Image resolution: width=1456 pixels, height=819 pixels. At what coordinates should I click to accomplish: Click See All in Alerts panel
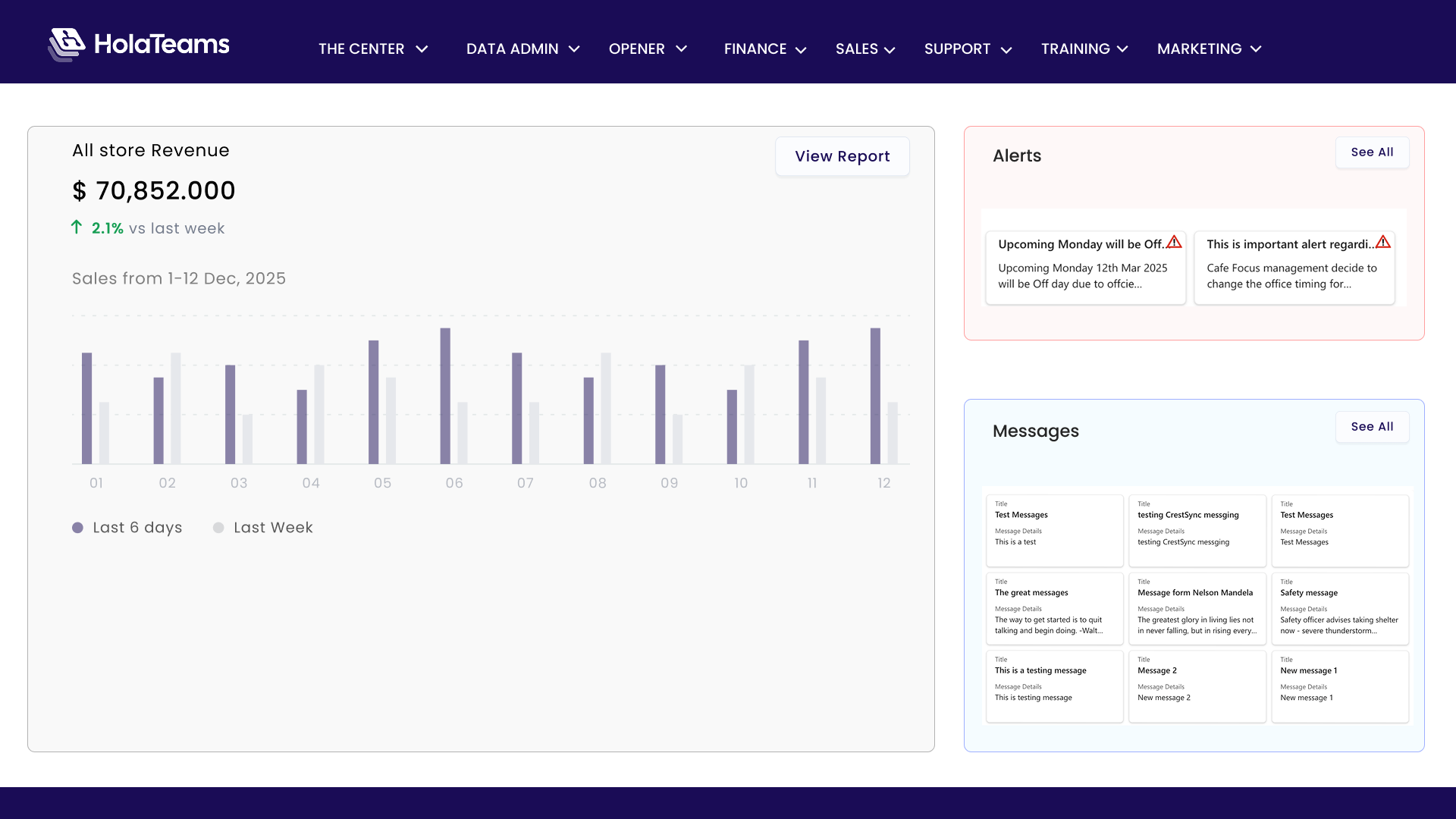click(1372, 152)
